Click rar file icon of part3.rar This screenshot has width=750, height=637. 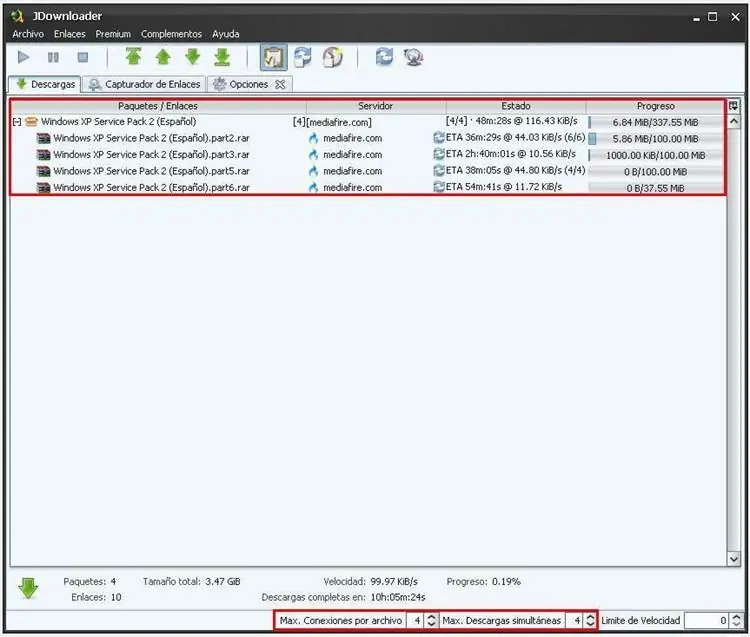(44, 155)
